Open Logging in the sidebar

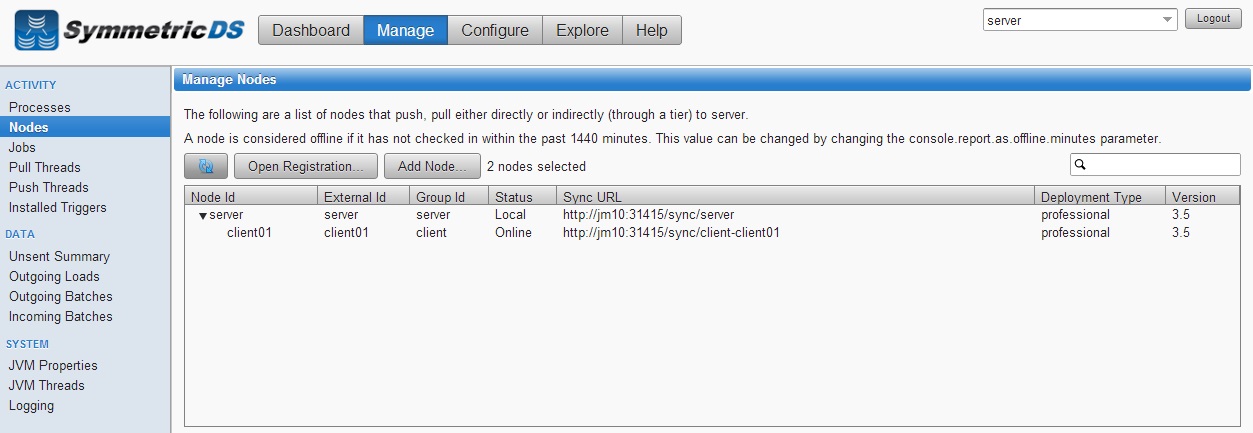coord(31,405)
